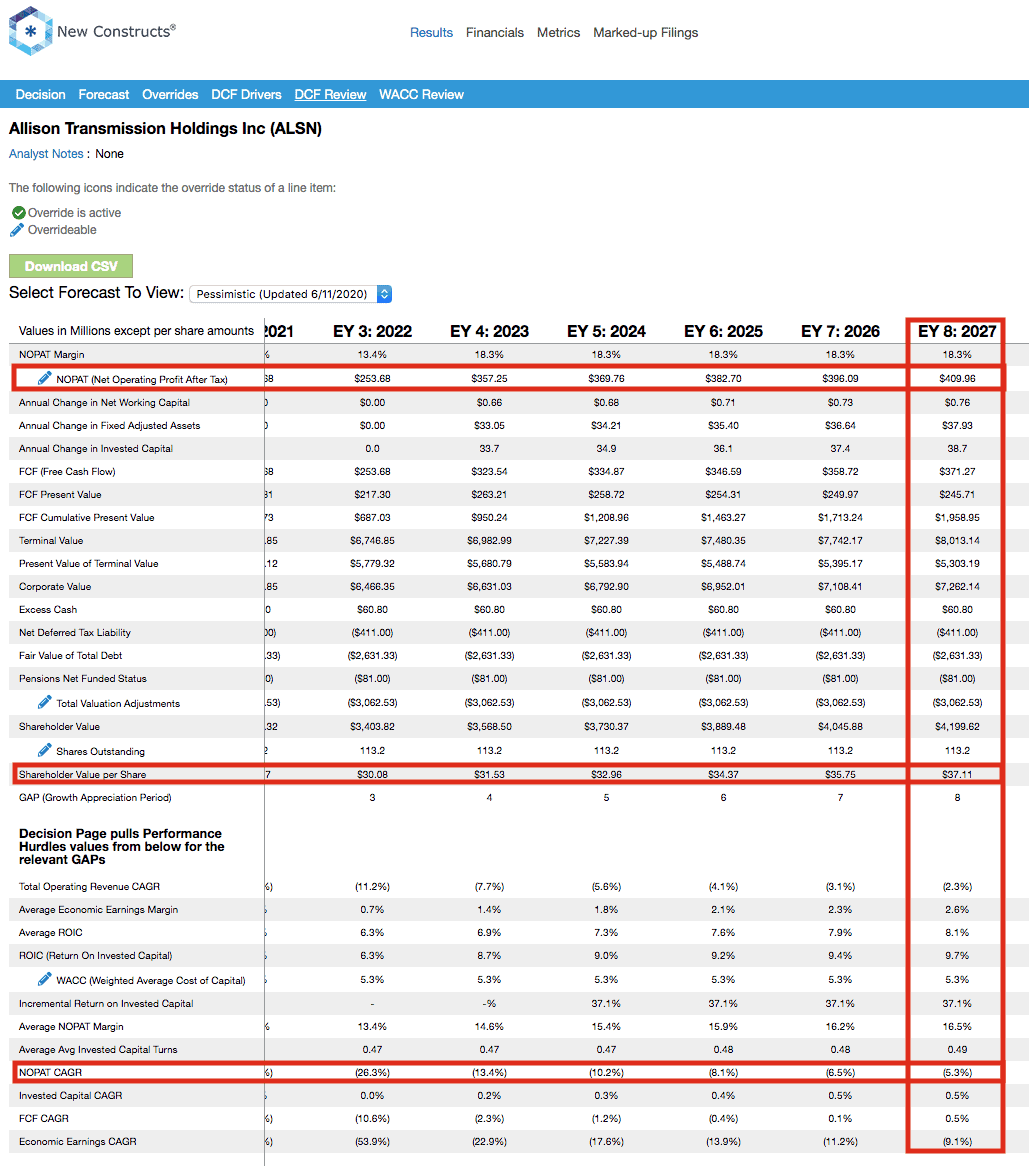The width and height of the screenshot is (1029, 1166).
Task: Click the $371.27 free cash flow cell
Action: click(x=957, y=471)
